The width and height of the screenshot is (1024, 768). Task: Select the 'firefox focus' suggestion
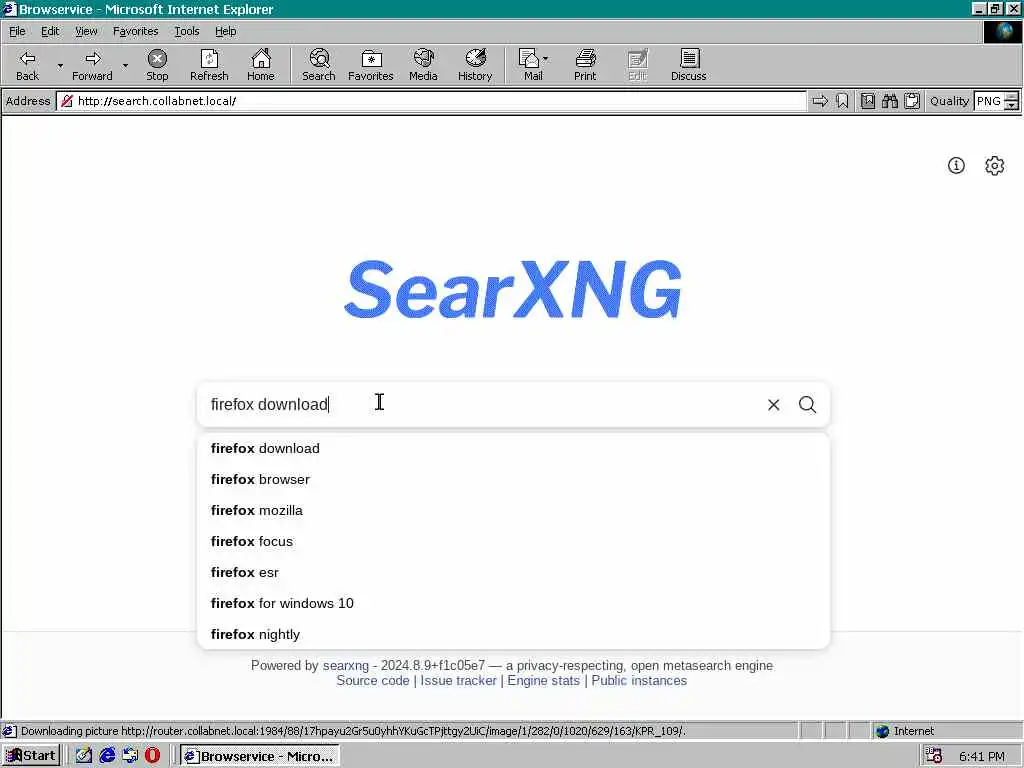(x=513, y=541)
